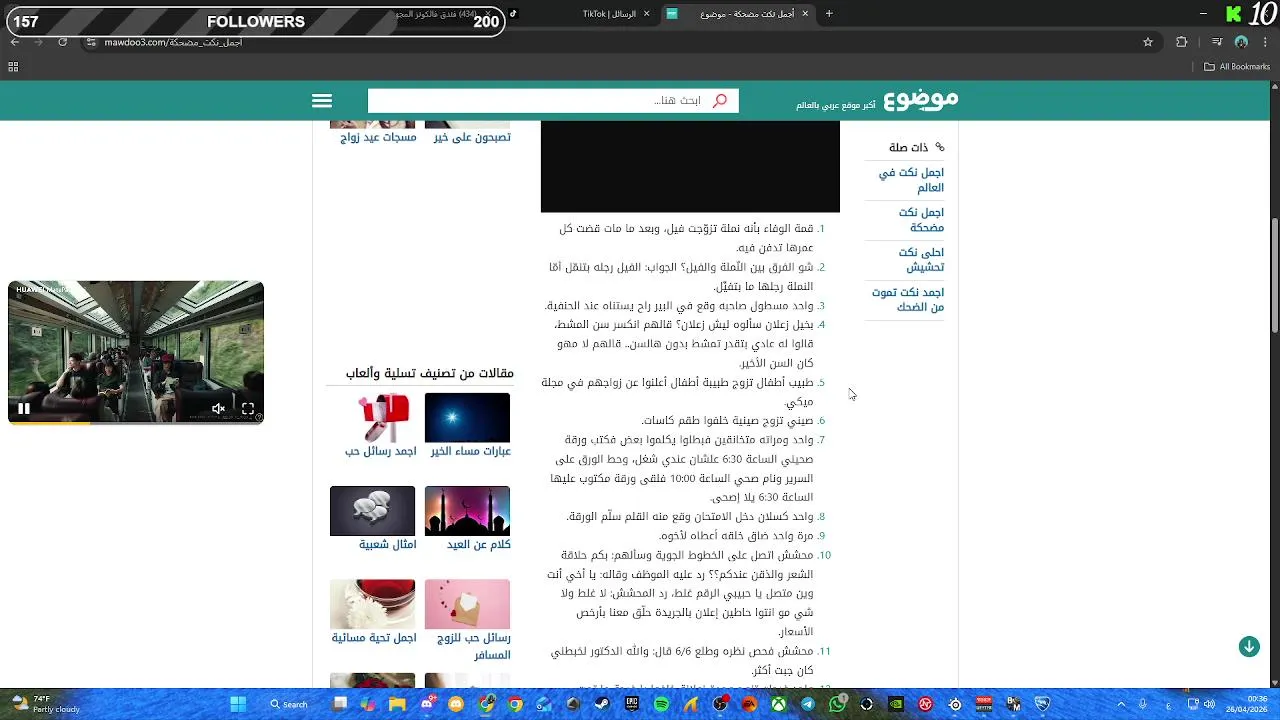
Task: Open مسجات عيد زواج article link
Action: [378, 137]
